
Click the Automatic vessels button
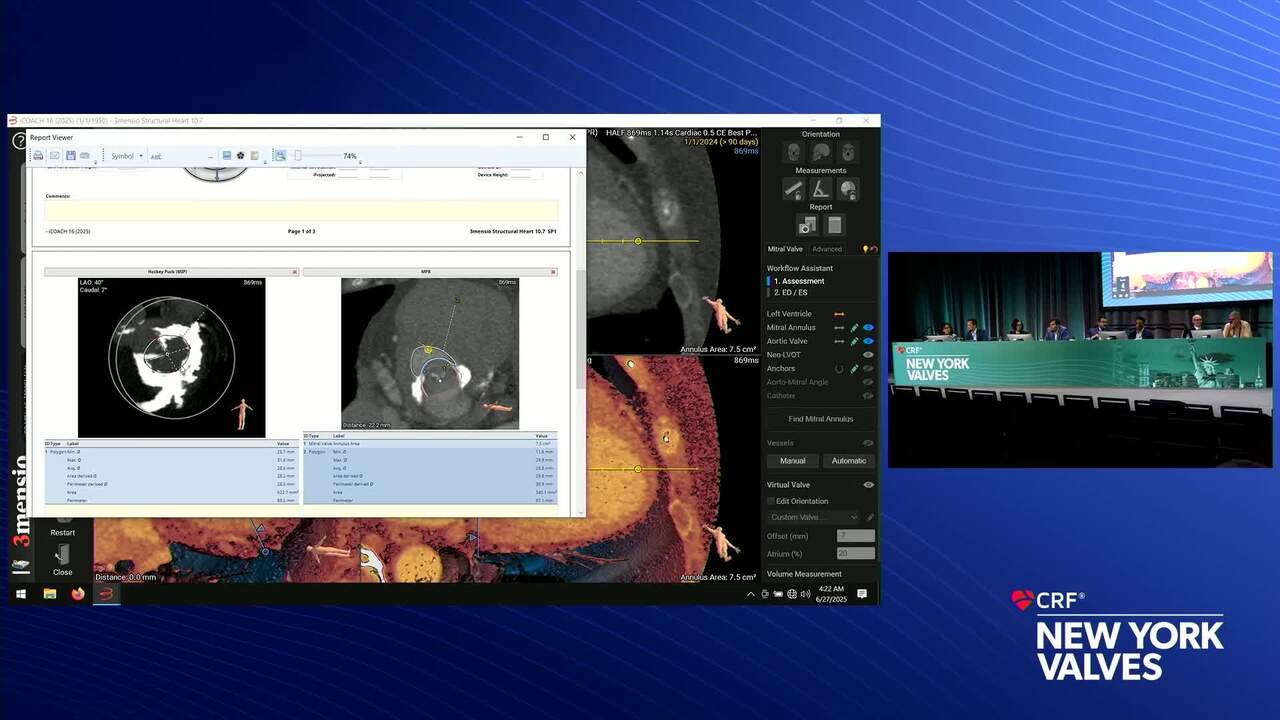pos(849,461)
